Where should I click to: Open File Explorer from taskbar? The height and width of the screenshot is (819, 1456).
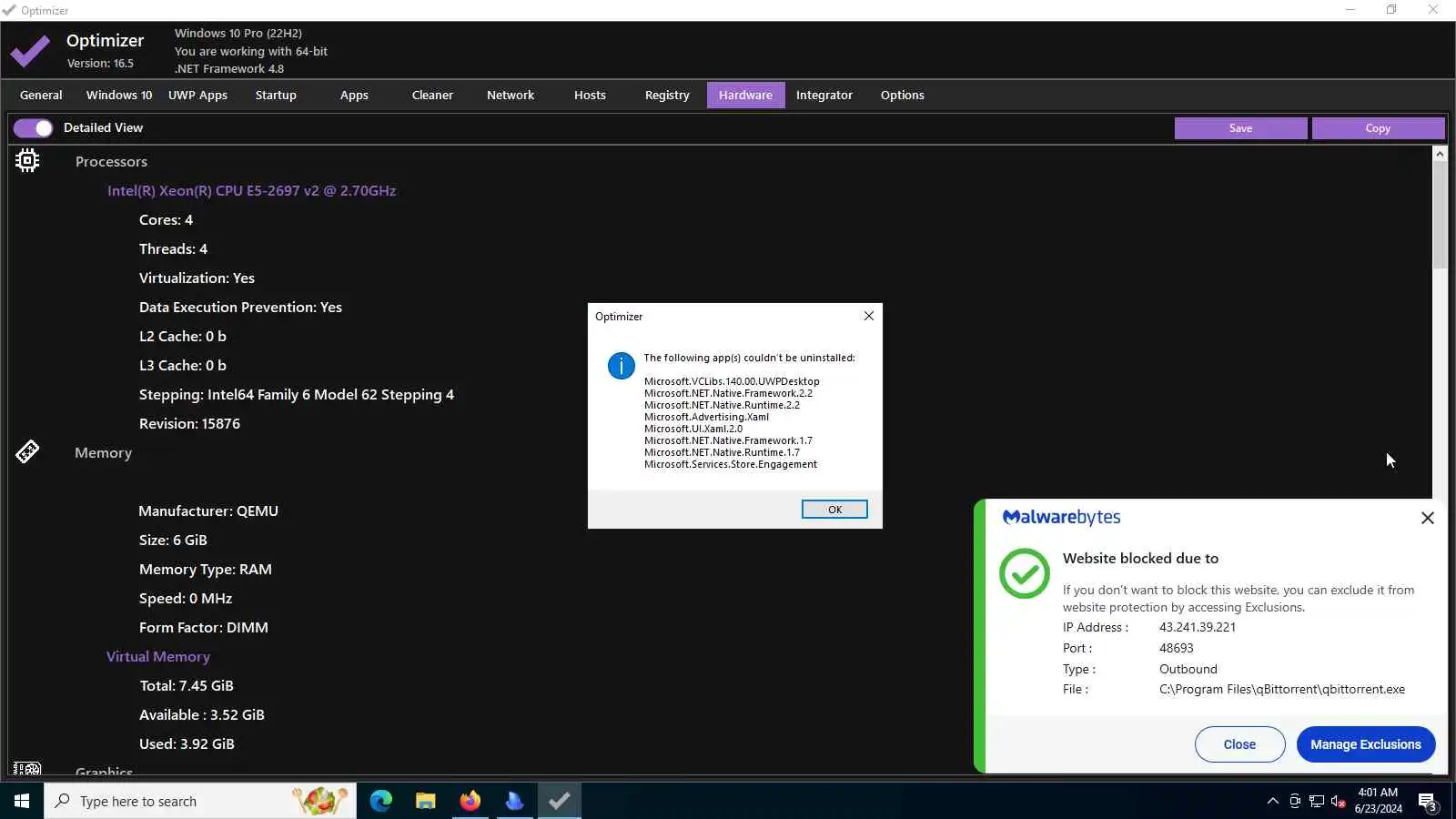coord(426,801)
